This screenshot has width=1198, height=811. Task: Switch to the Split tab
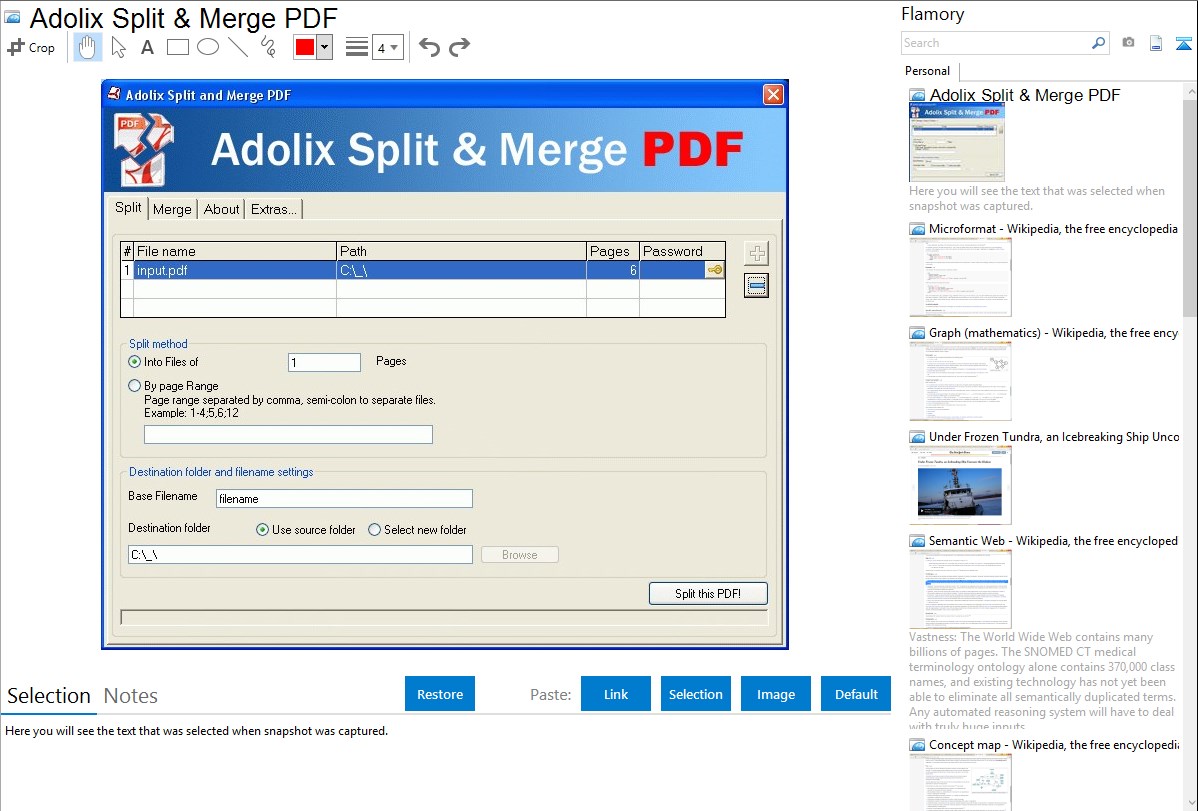128,208
